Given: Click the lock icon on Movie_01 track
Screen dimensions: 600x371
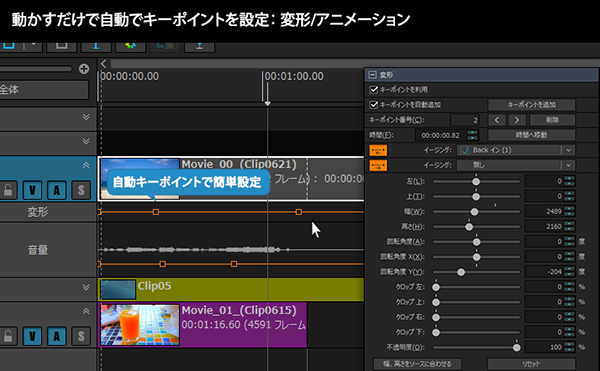Looking at the screenshot, I should (8, 336).
